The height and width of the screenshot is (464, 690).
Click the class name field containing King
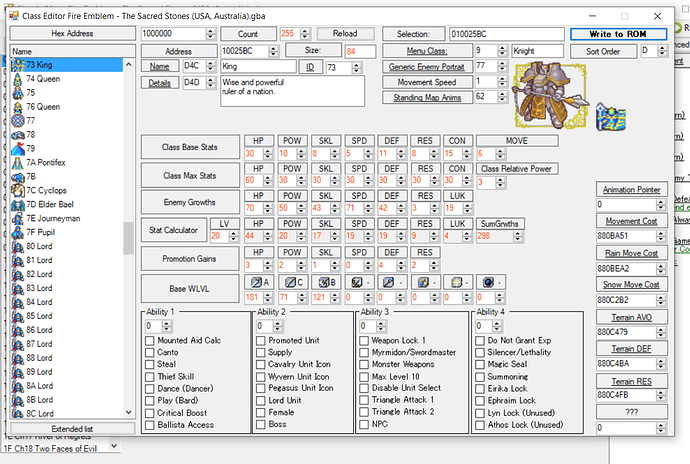pyautogui.click(x=258, y=66)
